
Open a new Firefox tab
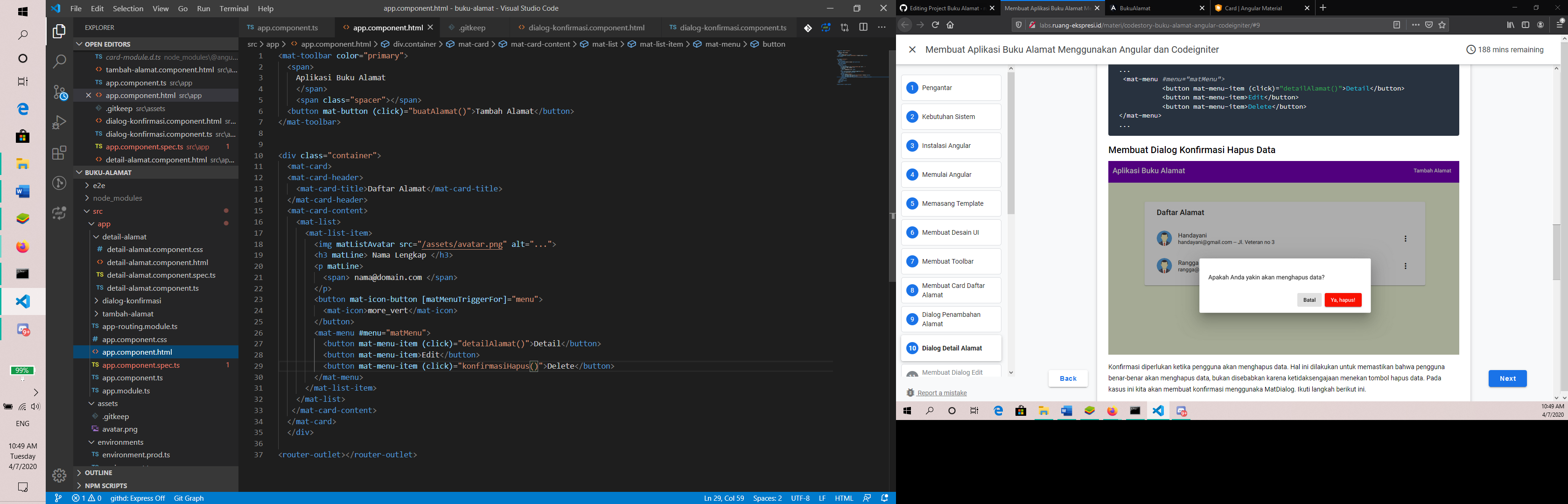(1323, 8)
